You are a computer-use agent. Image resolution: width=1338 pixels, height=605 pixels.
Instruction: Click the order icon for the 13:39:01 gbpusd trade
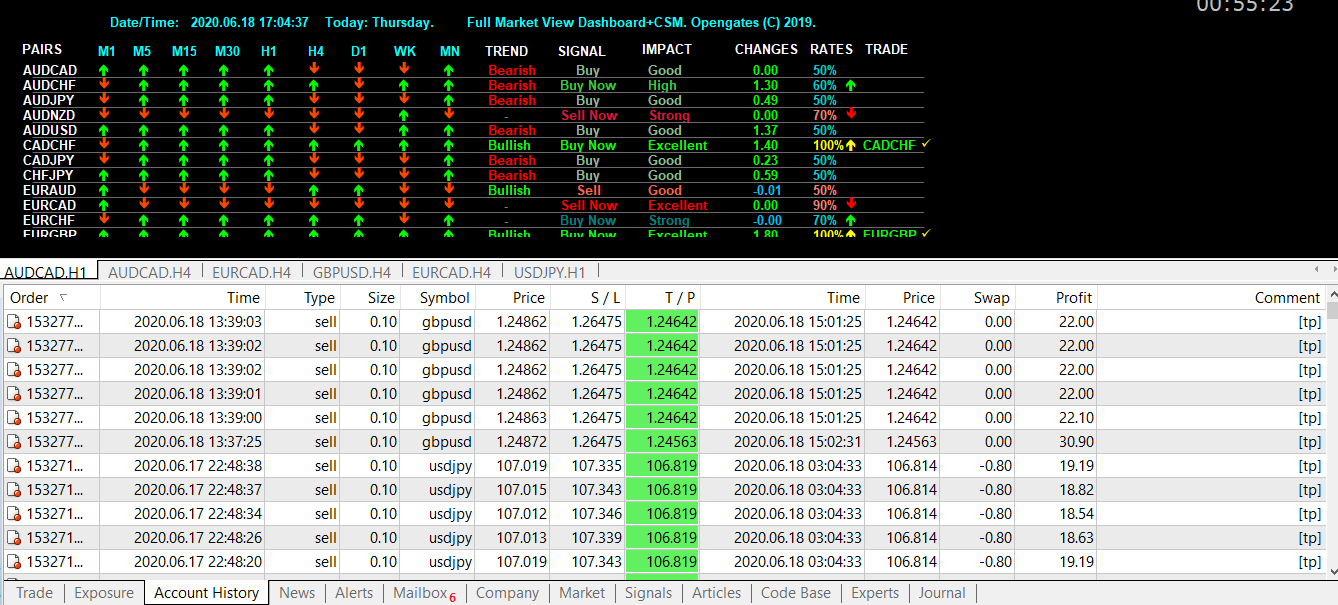tap(15, 394)
